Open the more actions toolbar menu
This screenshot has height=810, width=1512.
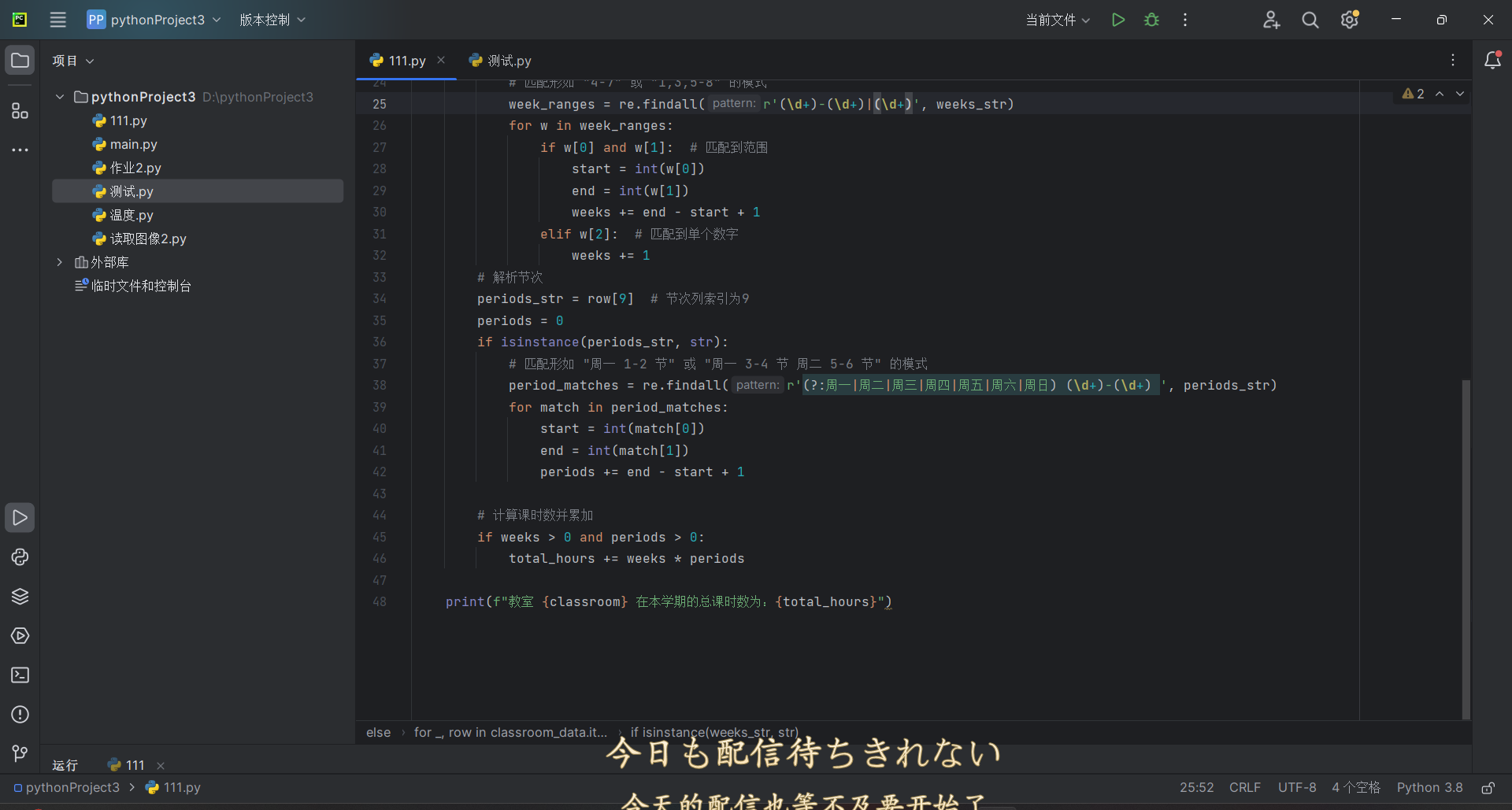(1185, 20)
